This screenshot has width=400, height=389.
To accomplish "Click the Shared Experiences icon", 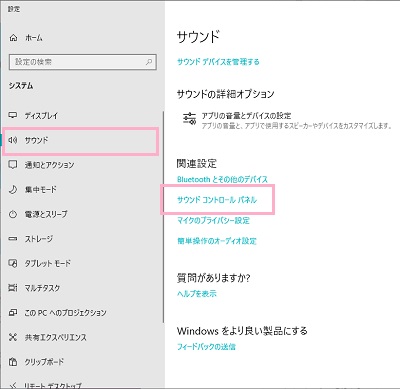I will 13,337.
